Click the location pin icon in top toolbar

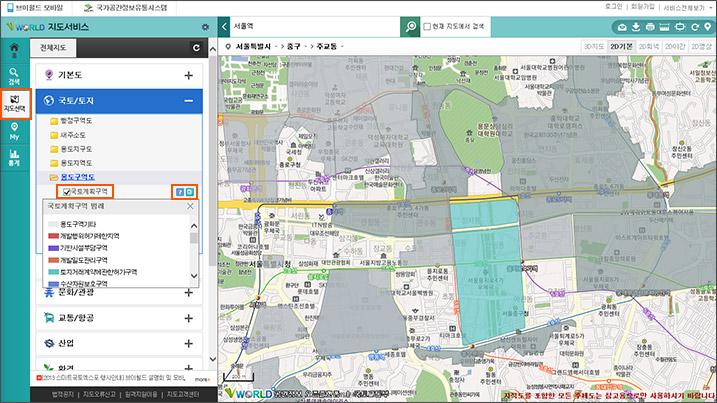[707, 27]
